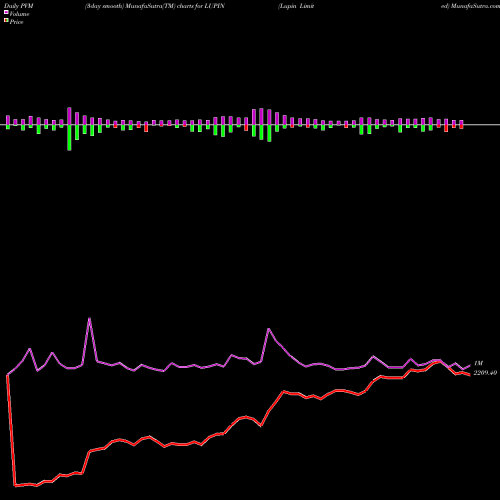
Task: Click the 2209.40 price value label
Action: click(x=485, y=373)
